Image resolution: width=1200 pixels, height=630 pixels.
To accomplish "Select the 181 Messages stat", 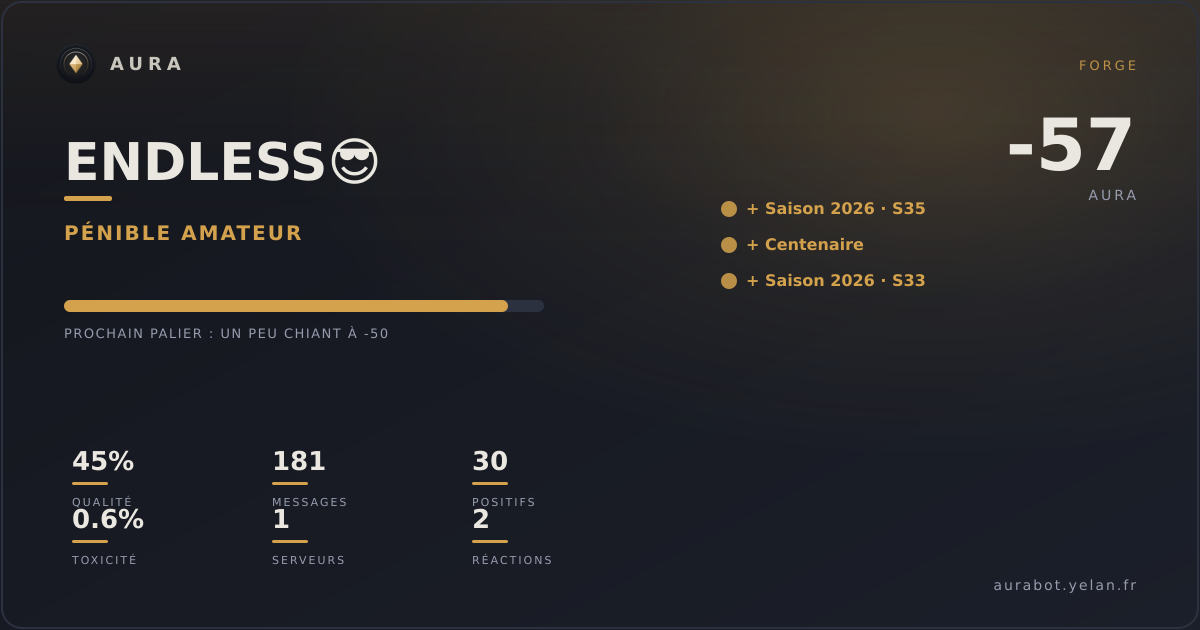I will 310,478.
